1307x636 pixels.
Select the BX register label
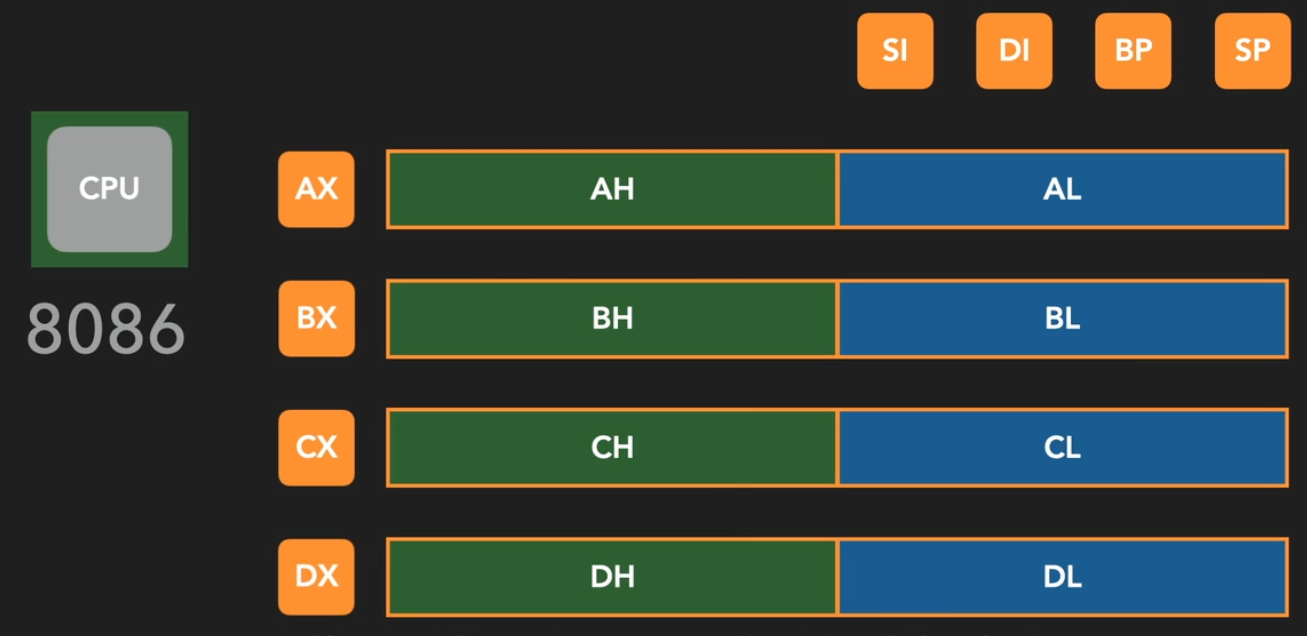tap(316, 319)
